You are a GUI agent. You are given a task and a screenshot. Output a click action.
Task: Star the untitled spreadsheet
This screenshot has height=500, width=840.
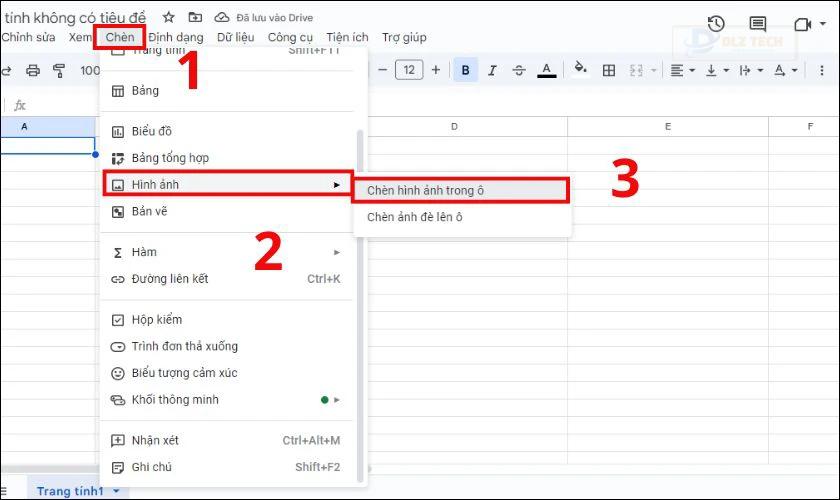[169, 17]
